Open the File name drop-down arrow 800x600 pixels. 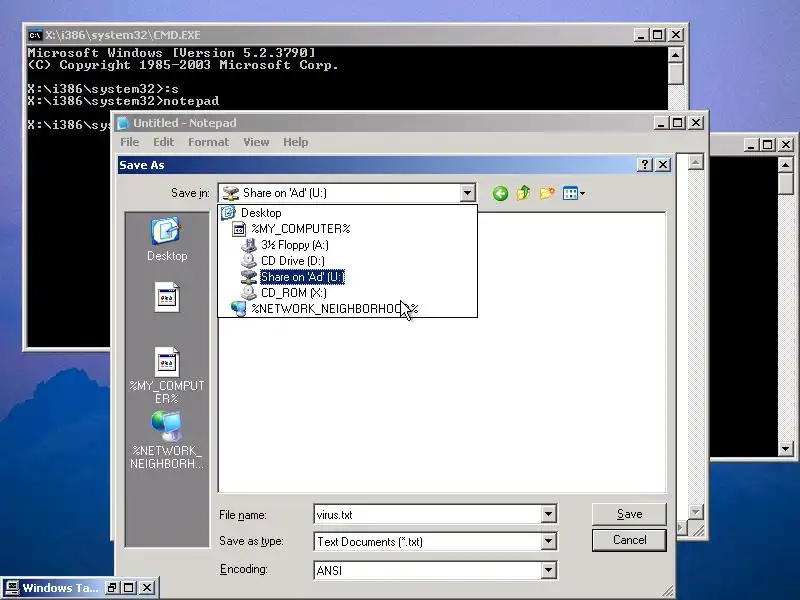pyautogui.click(x=548, y=514)
